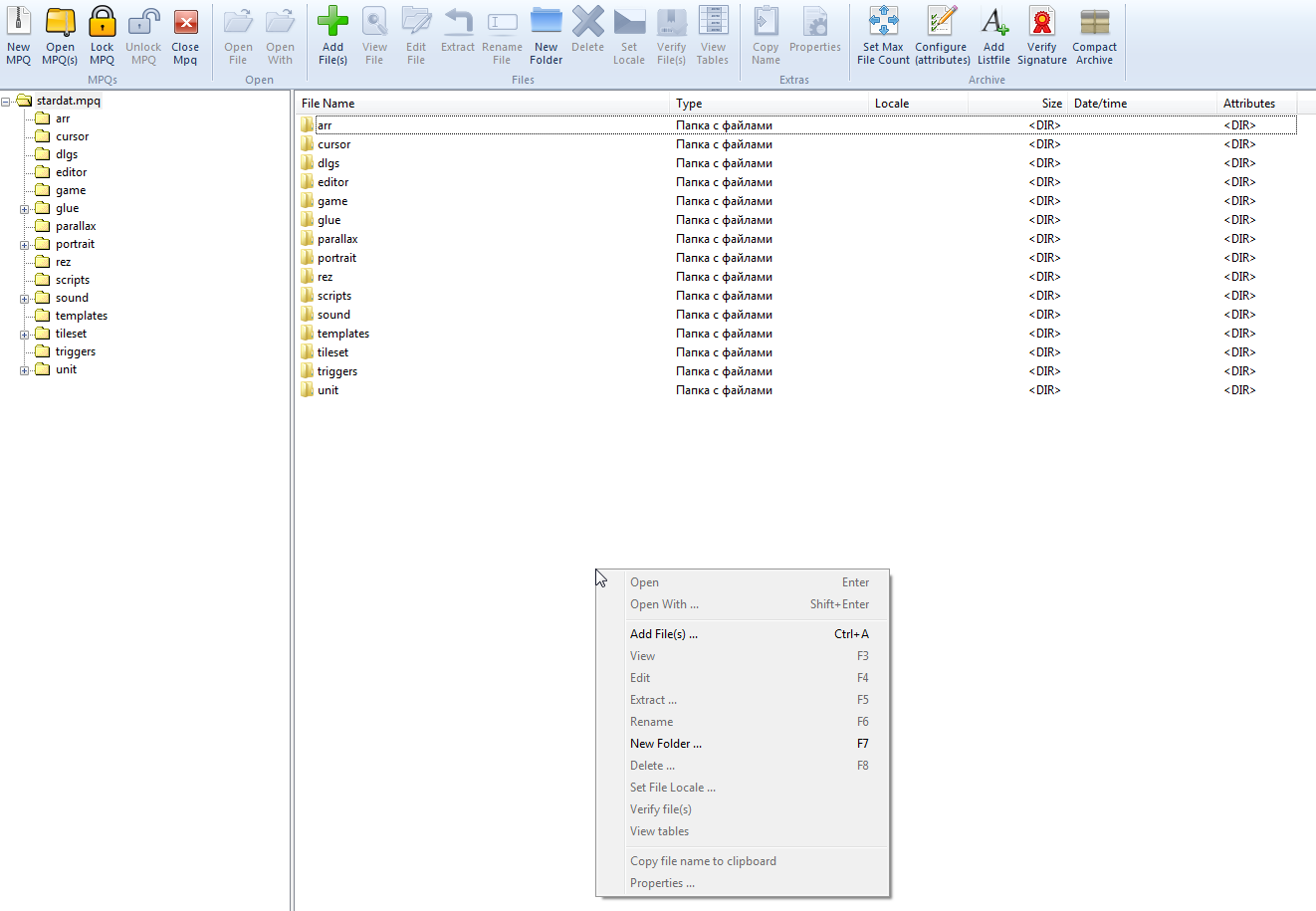Sort the list by Type column
This screenshot has height=911, width=1316.
(768, 104)
